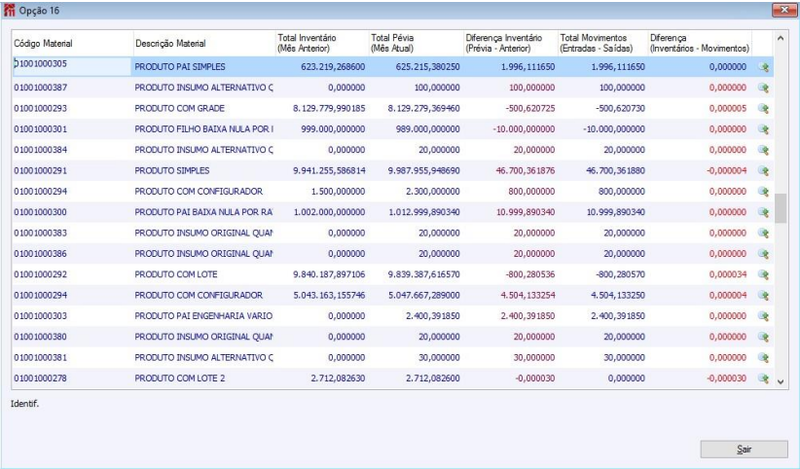The height and width of the screenshot is (469, 800).
Task: Click value 1.012.999,890340 in Total Pévia
Action: point(424,212)
